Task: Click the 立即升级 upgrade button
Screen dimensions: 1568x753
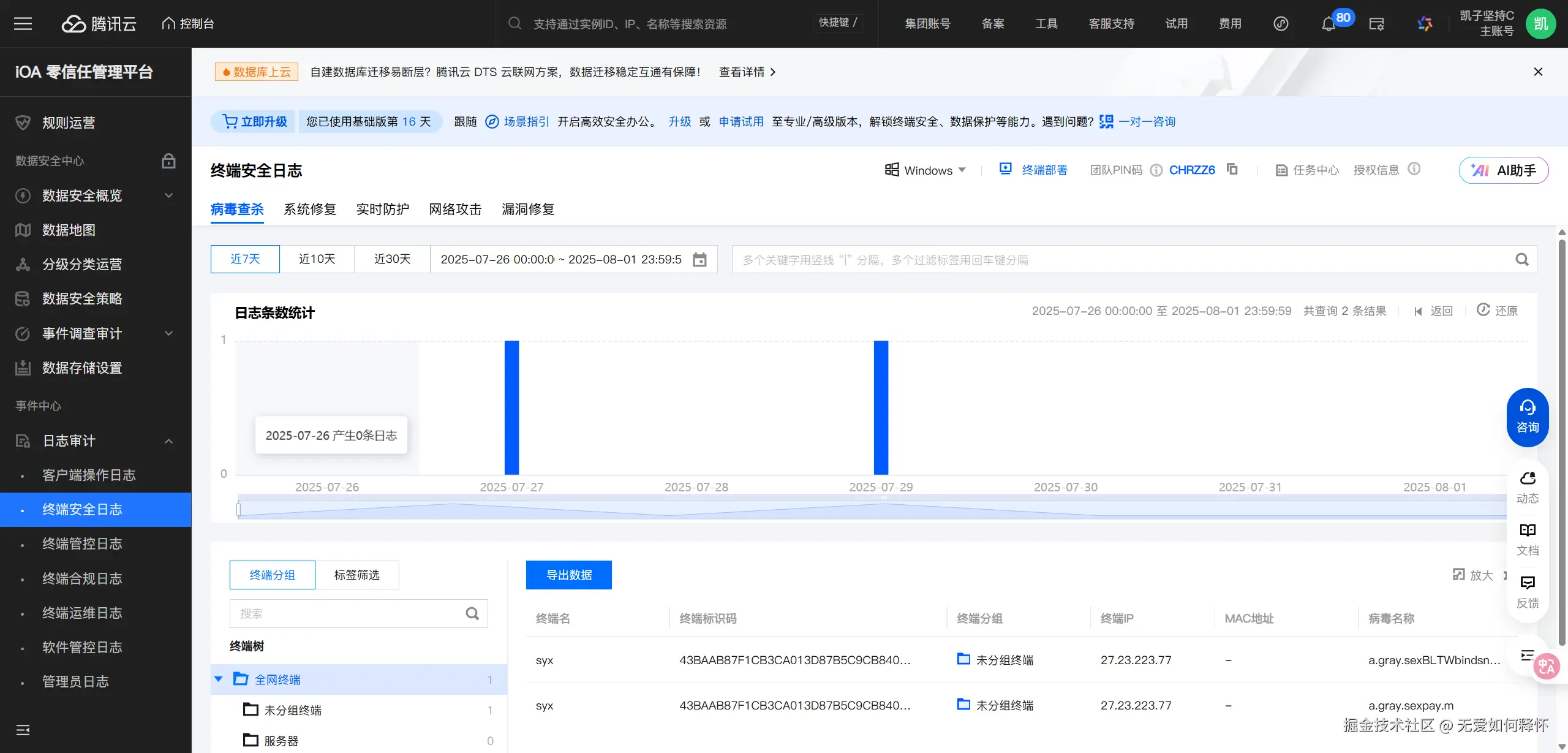Action: 255,121
